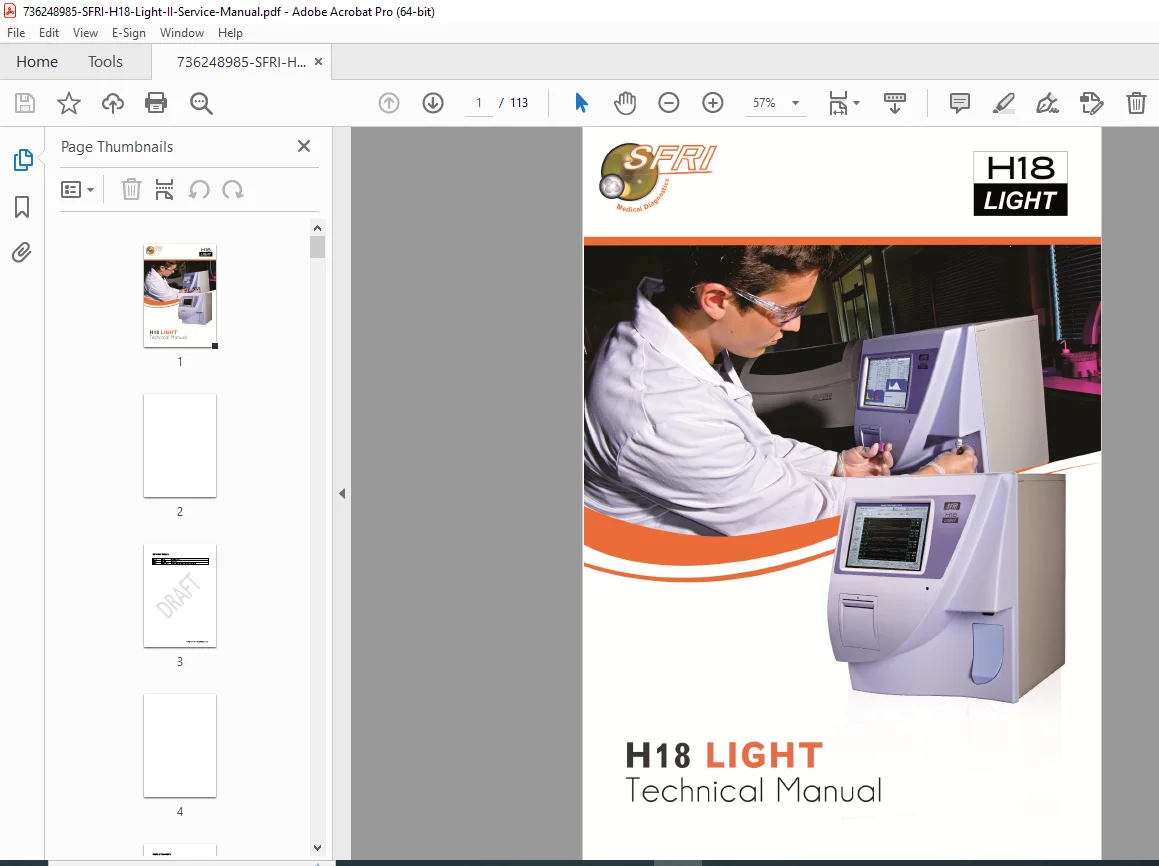Open the View menu
The width and height of the screenshot is (1159, 866).
tap(85, 33)
